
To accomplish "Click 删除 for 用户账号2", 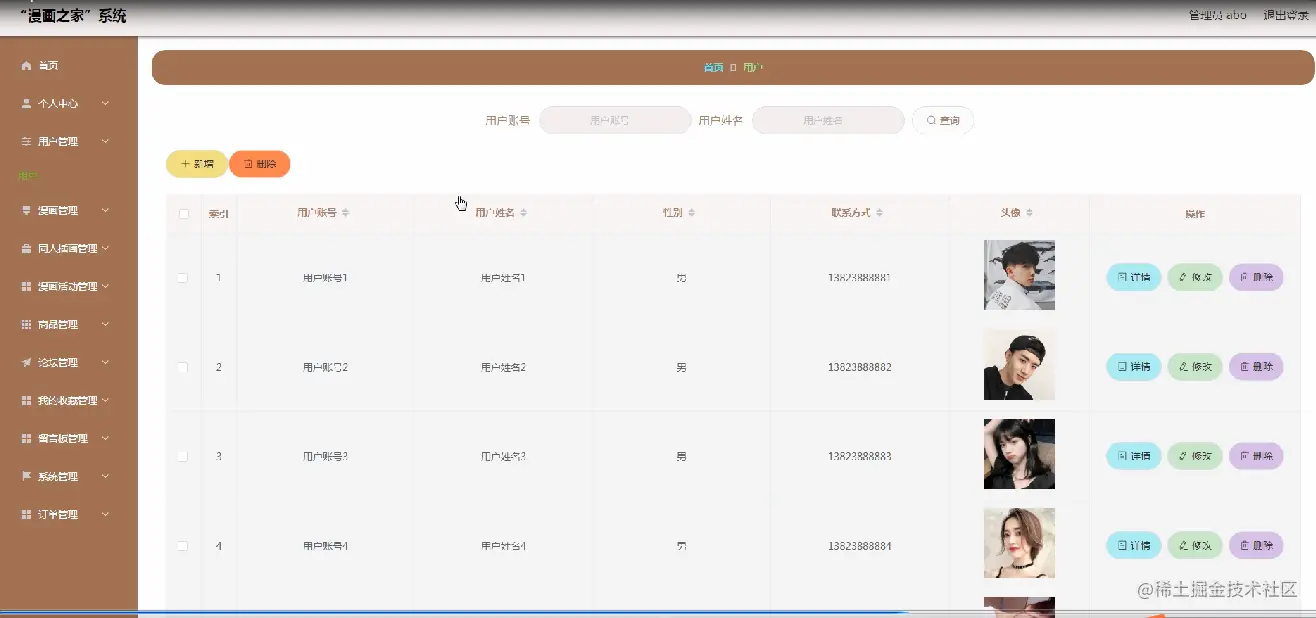I will coord(1256,367).
